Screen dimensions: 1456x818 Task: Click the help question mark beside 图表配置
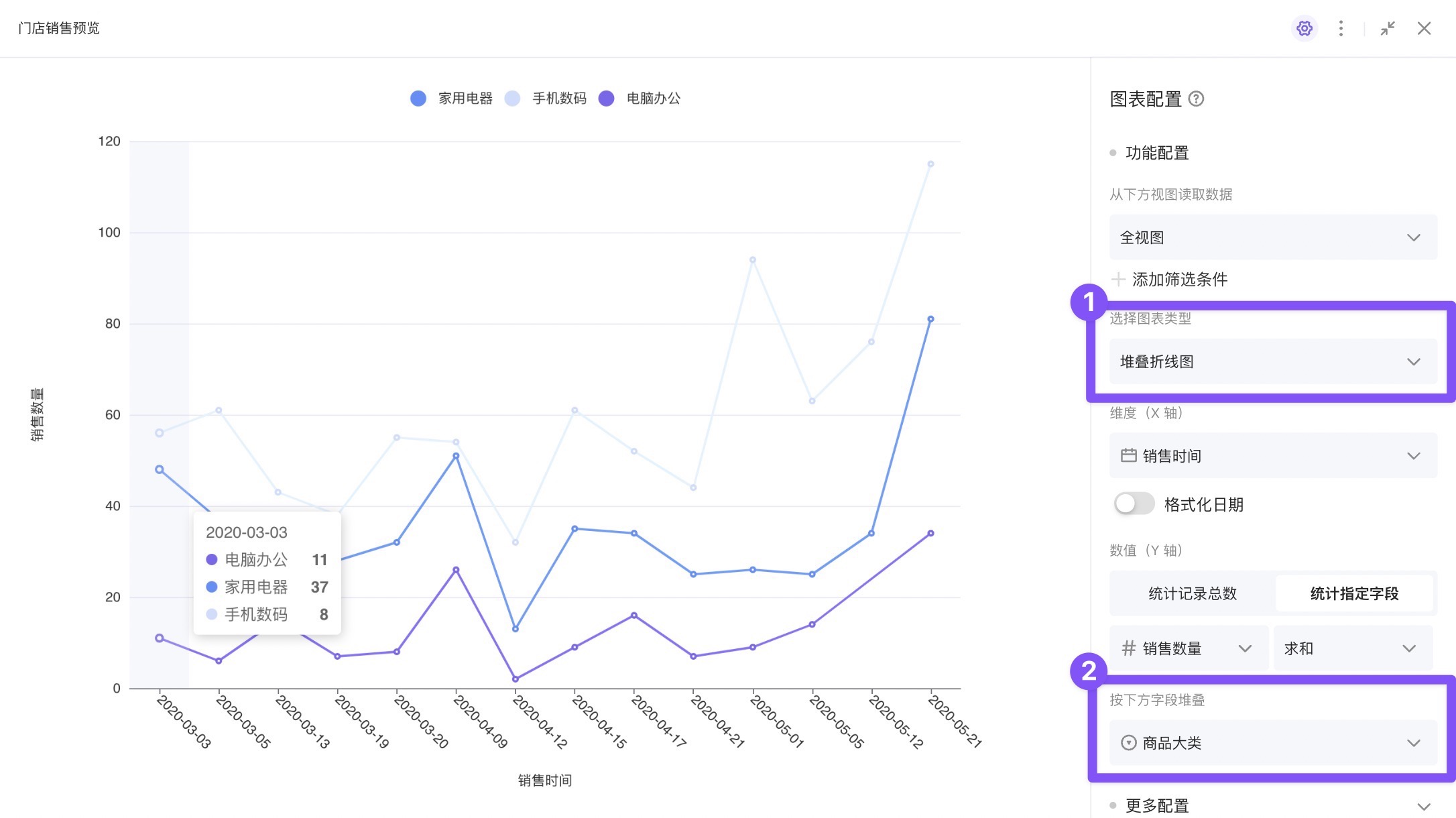[1196, 99]
